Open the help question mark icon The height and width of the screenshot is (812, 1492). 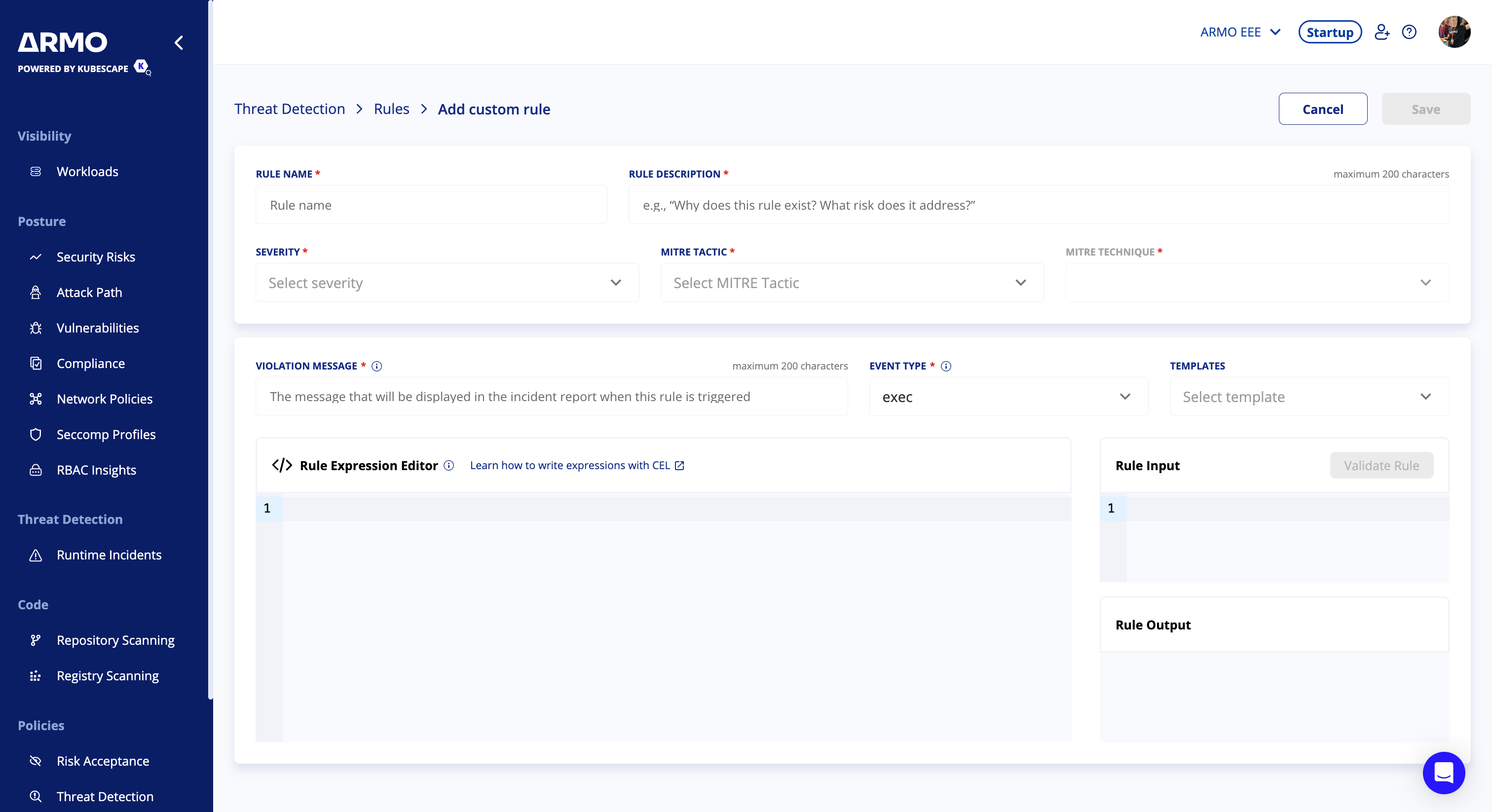click(1409, 32)
